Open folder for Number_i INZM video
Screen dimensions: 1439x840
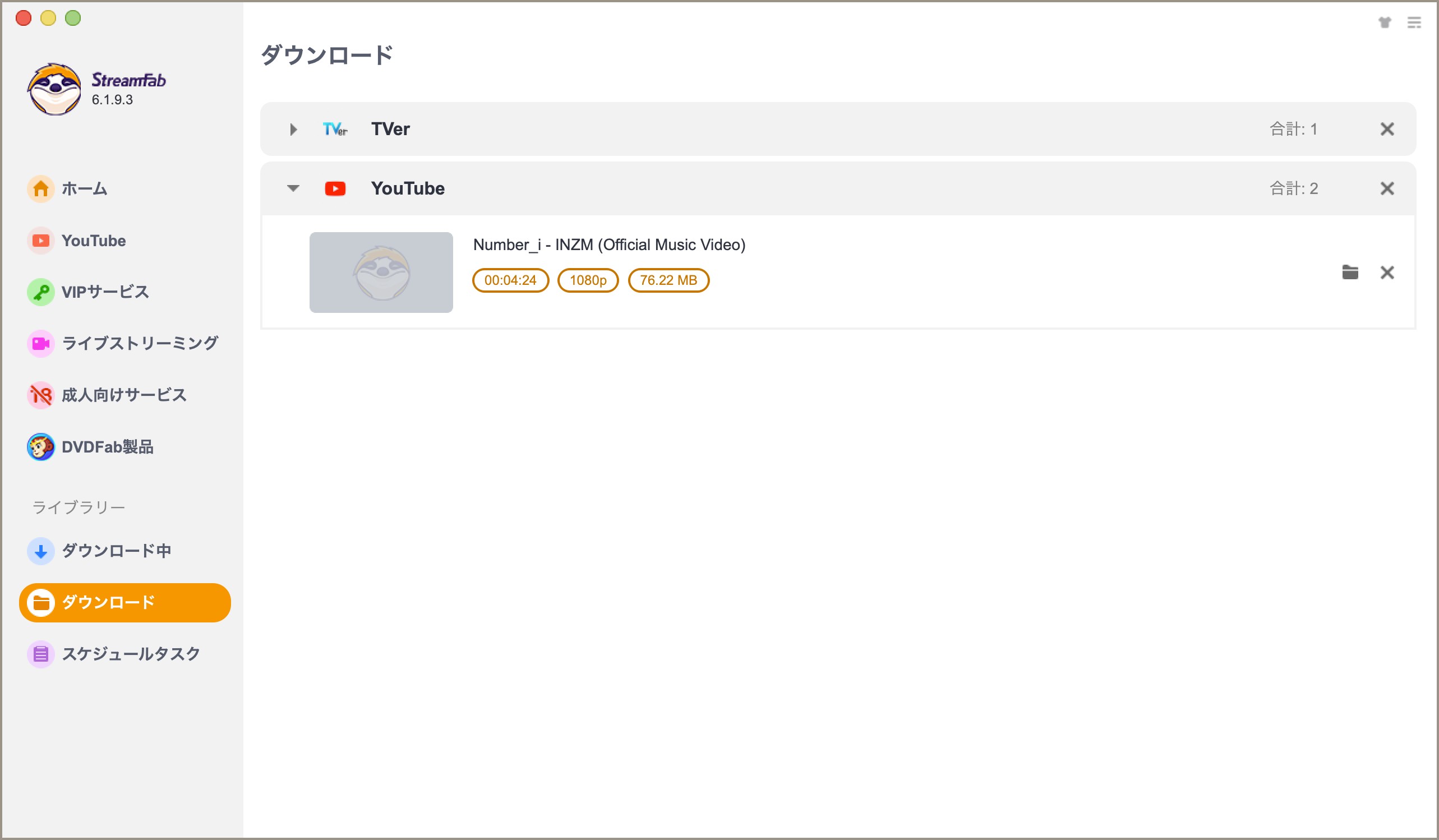pyautogui.click(x=1350, y=273)
